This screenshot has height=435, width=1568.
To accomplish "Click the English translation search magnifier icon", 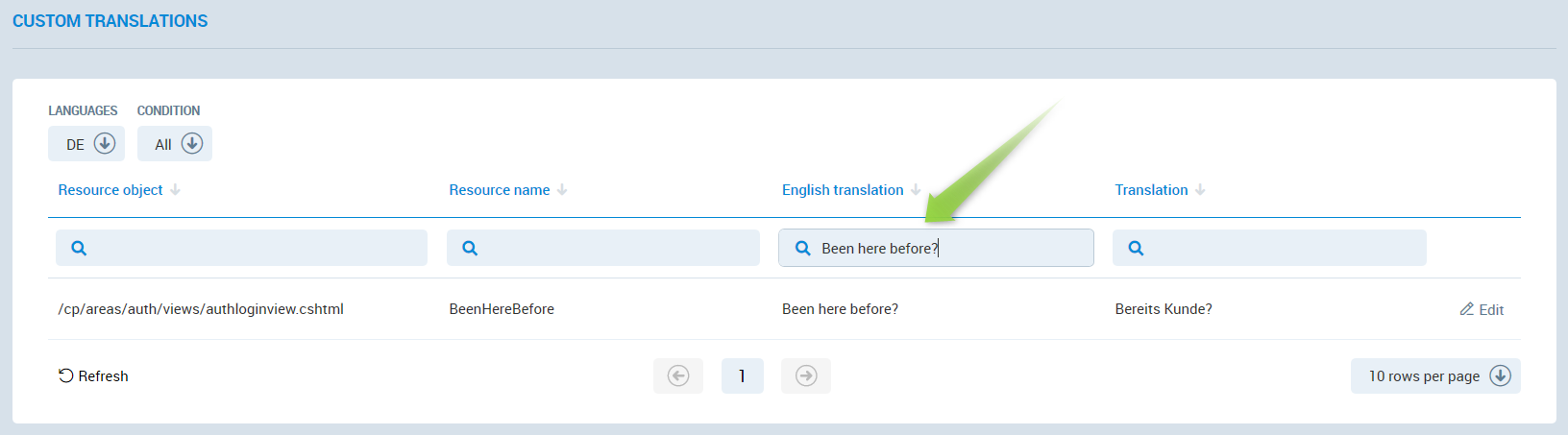I will pos(803,248).
